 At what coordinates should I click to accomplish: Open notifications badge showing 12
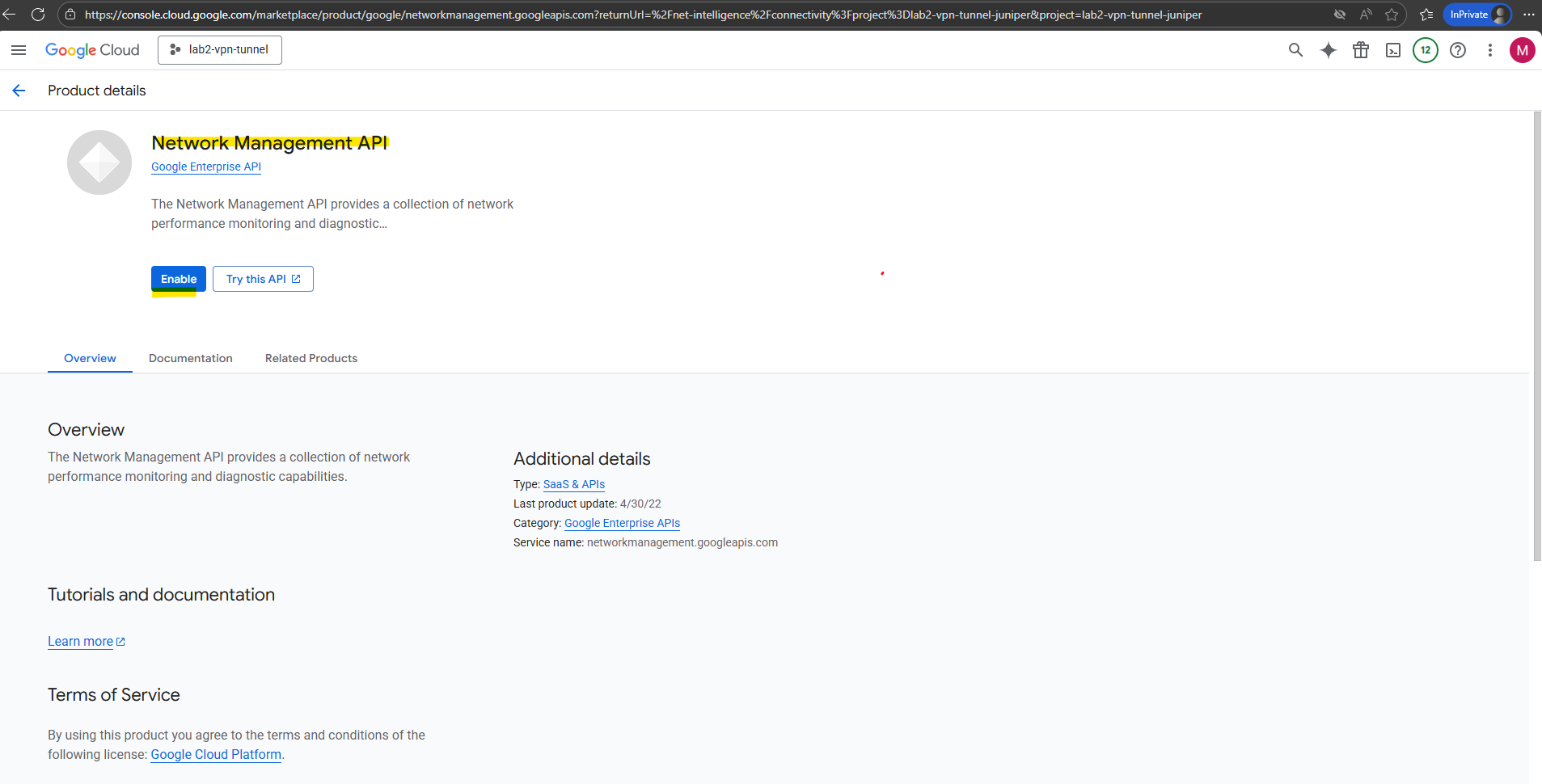click(x=1426, y=50)
